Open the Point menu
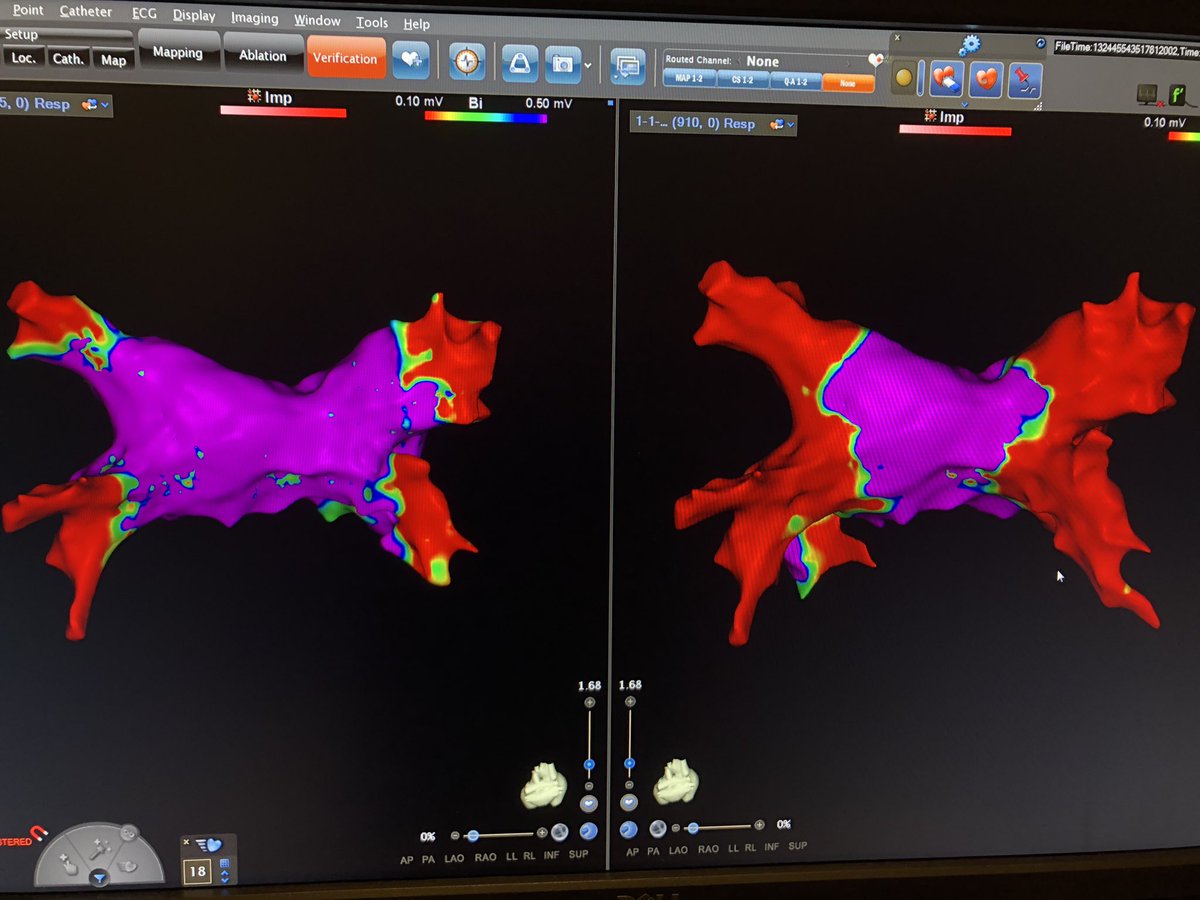1200x900 pixels. 28,10
